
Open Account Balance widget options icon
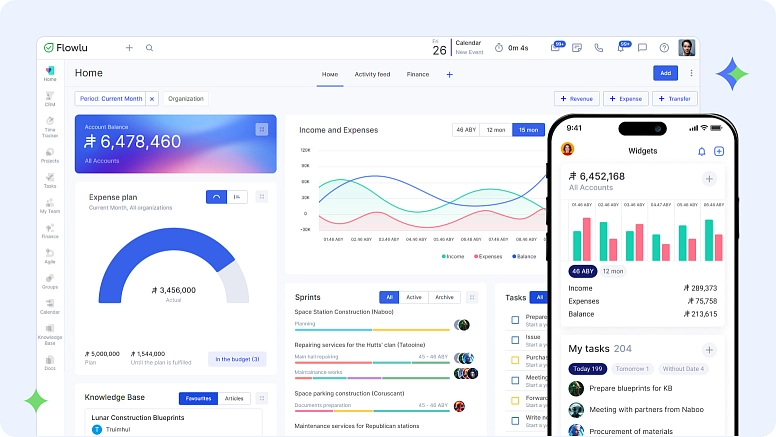coord(262,129)
